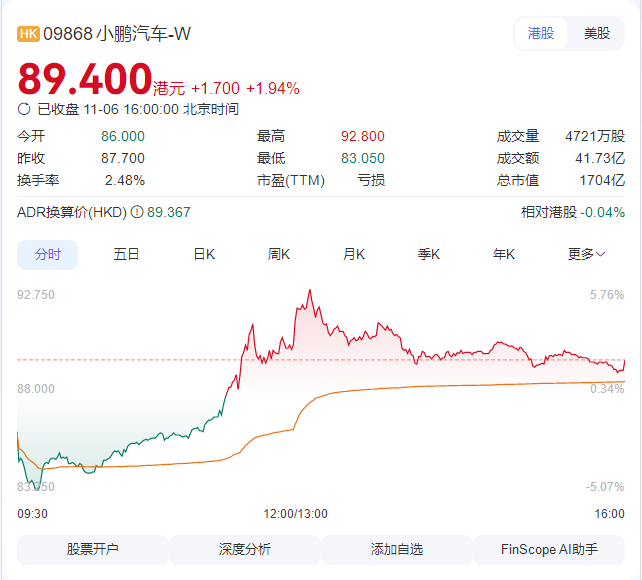
Task: Open 深度分析 button
Action: tap(244, 549)
